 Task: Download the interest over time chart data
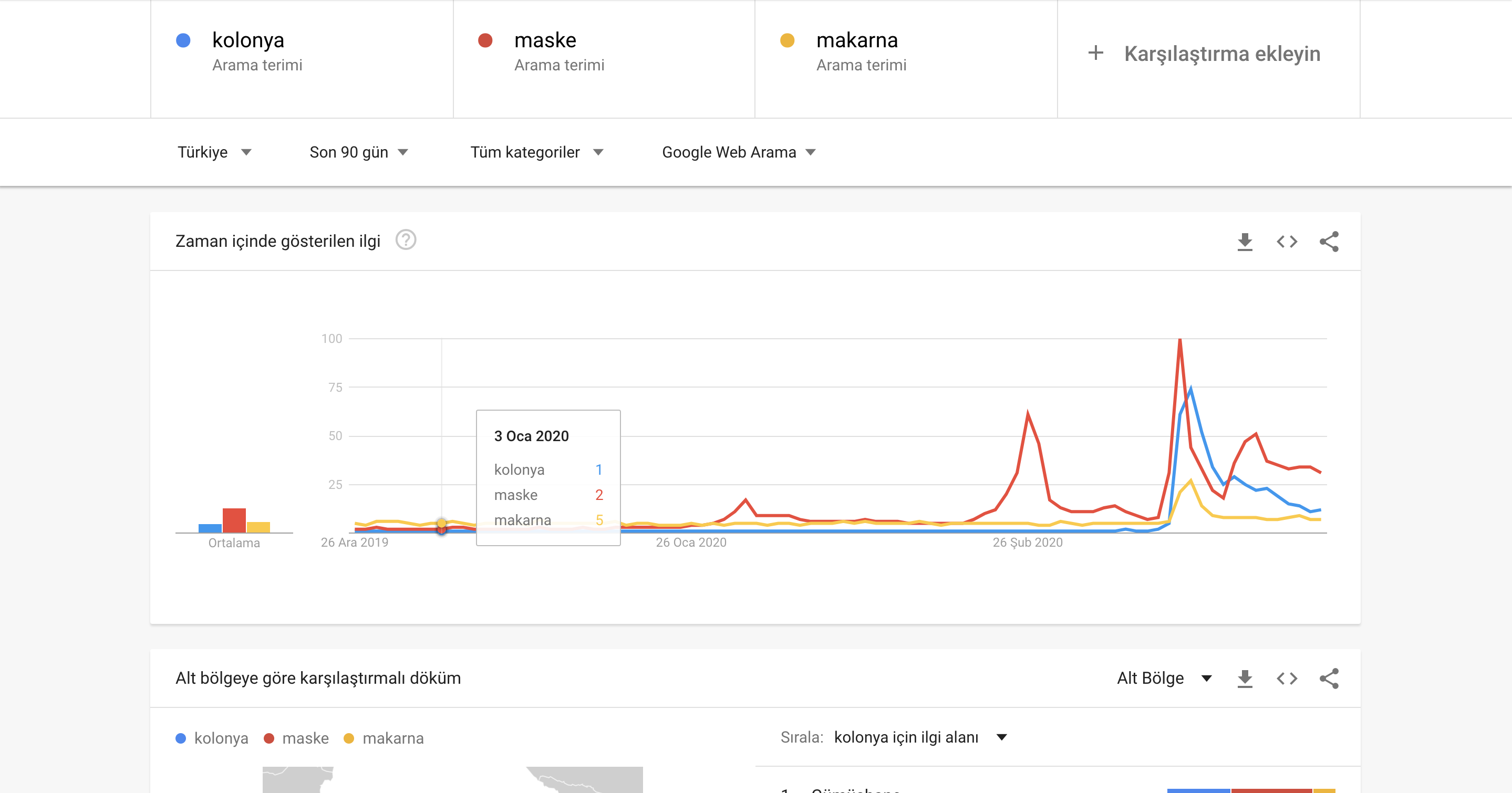click(1245, 242)
